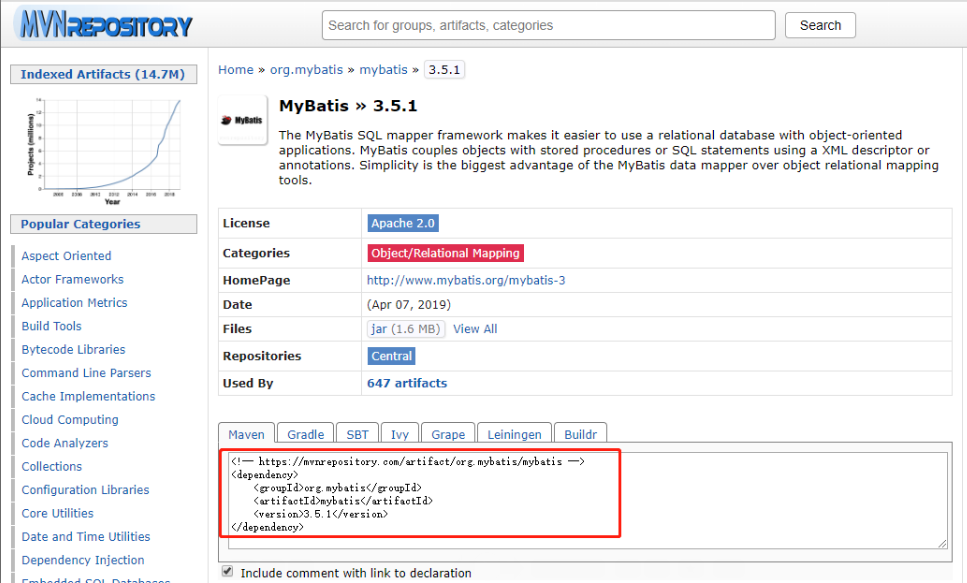Image resolution: width=967 pixels, height=583 pixels.
Task: Open the Leiningen tab
Action: 514,434
